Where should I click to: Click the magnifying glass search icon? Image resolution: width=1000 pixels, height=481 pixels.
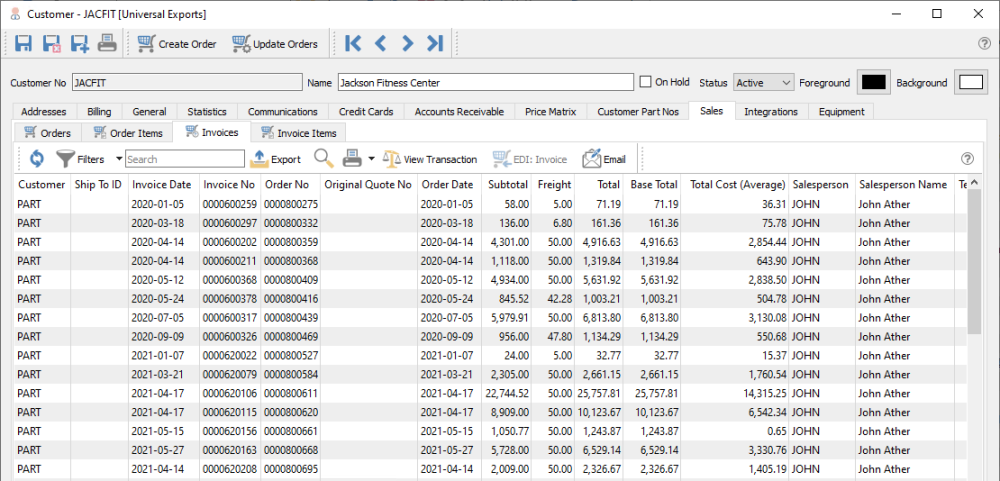323,158
